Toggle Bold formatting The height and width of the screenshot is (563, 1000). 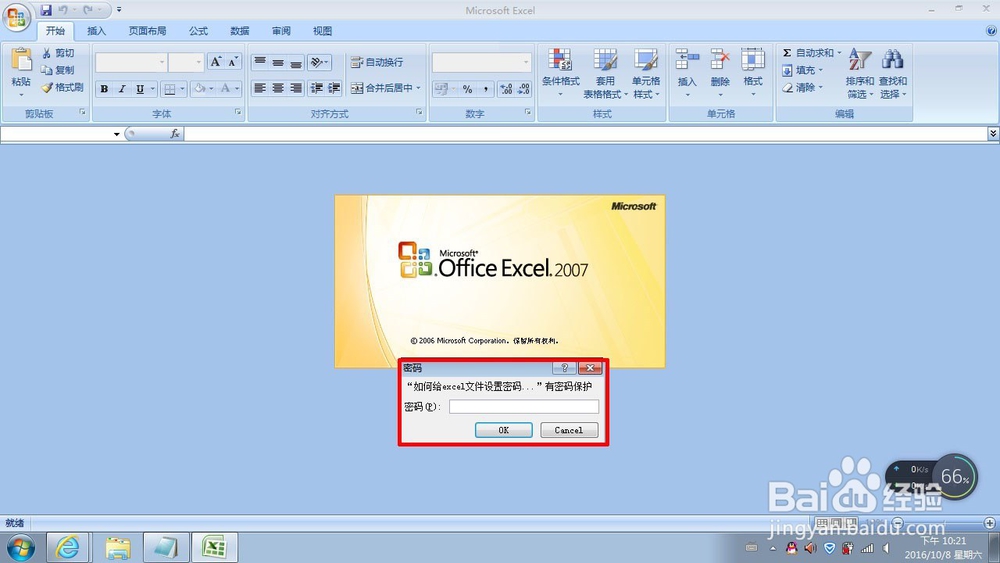click(104, 89)
